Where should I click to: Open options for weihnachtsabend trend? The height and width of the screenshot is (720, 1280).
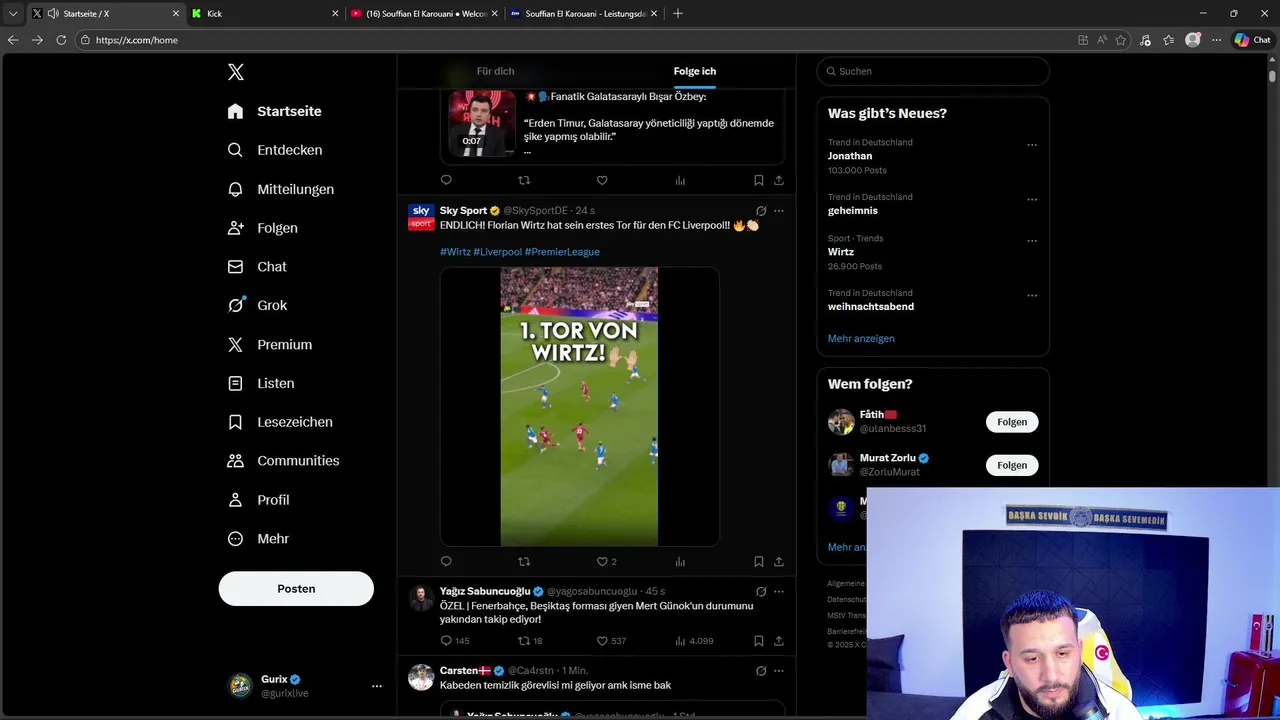pyautogui.click(x=1032, y=296)
